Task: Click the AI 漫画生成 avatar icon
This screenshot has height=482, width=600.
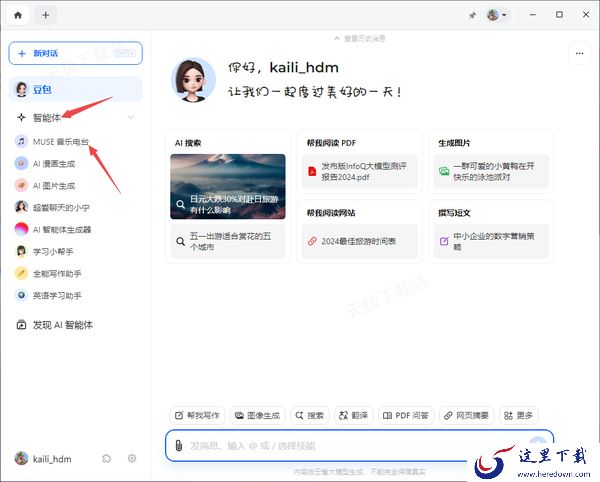Action: tap(21, 164)
